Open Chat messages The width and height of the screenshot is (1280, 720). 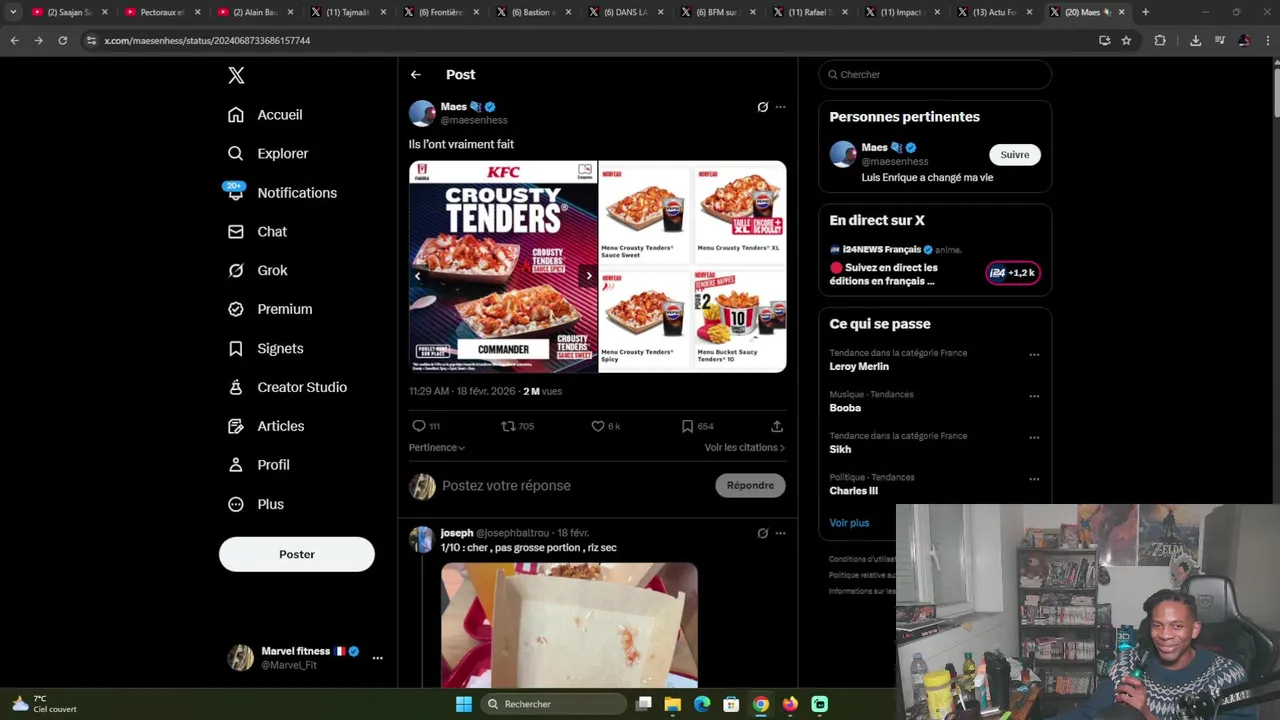[x=257, y=232]
